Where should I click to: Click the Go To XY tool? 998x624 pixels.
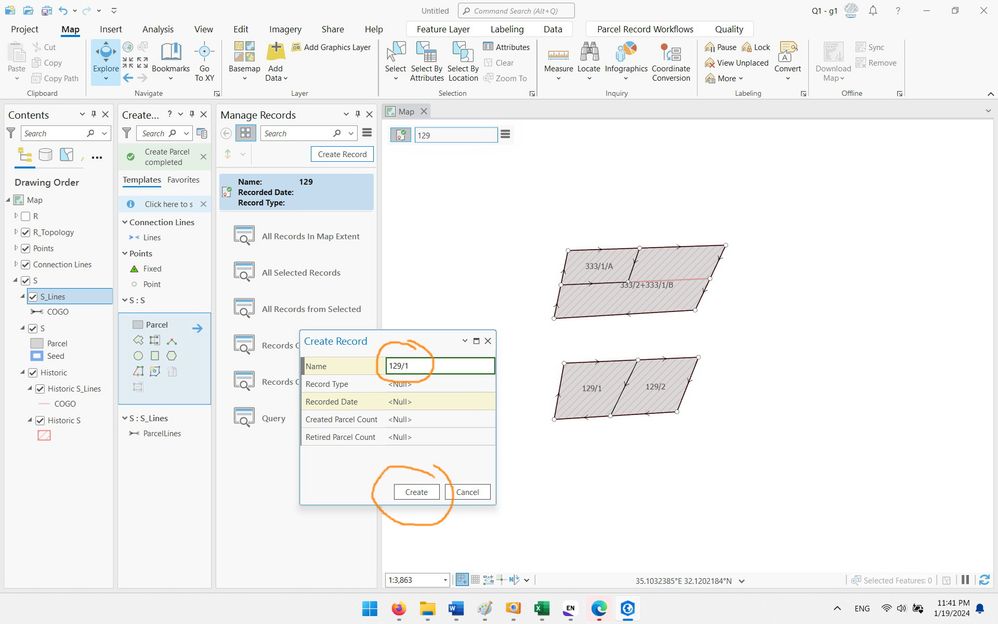click(204, 62)
